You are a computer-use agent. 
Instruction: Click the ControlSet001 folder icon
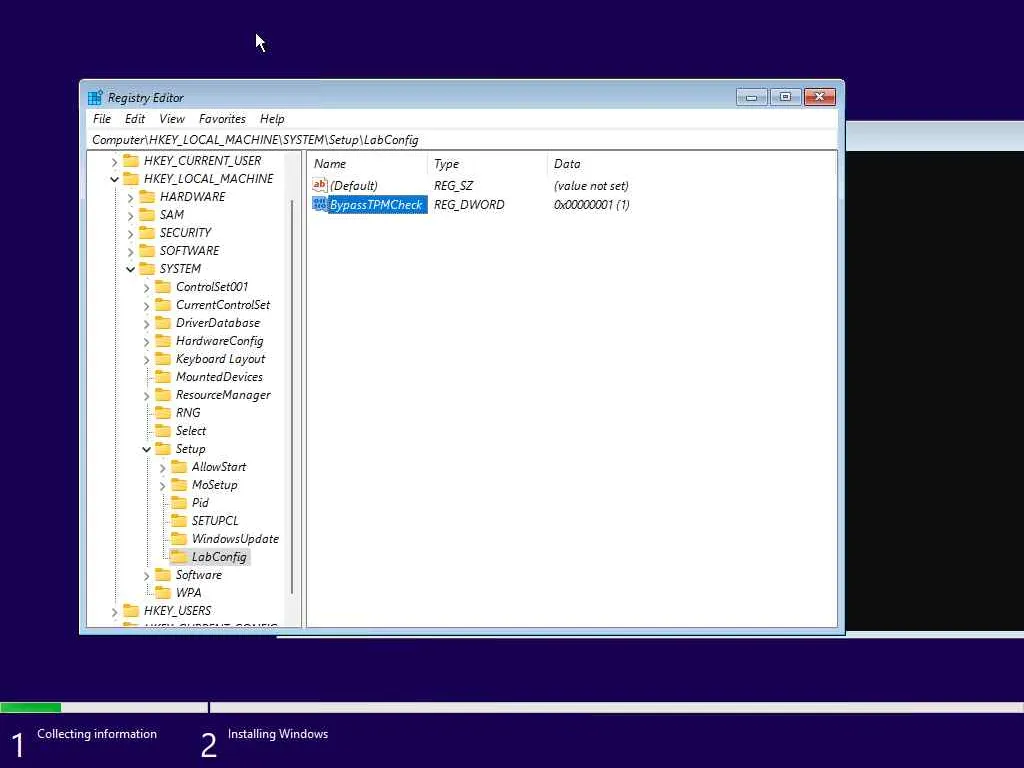coord(163,287)
